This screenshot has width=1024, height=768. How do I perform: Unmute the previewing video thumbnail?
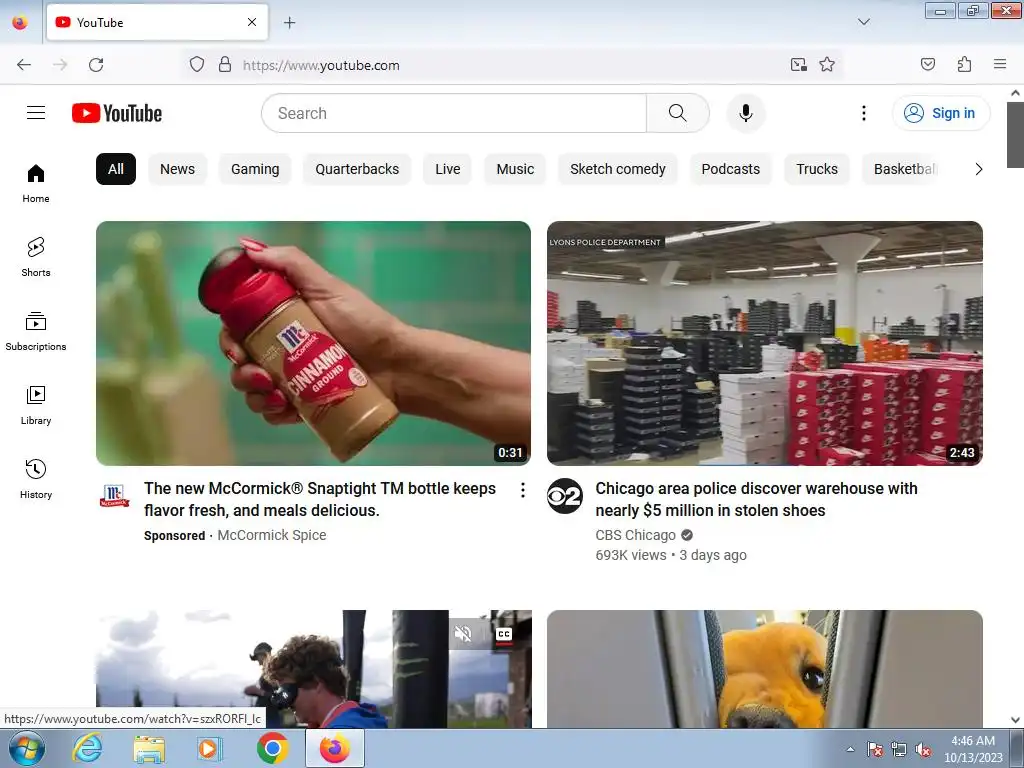[463, 633]
